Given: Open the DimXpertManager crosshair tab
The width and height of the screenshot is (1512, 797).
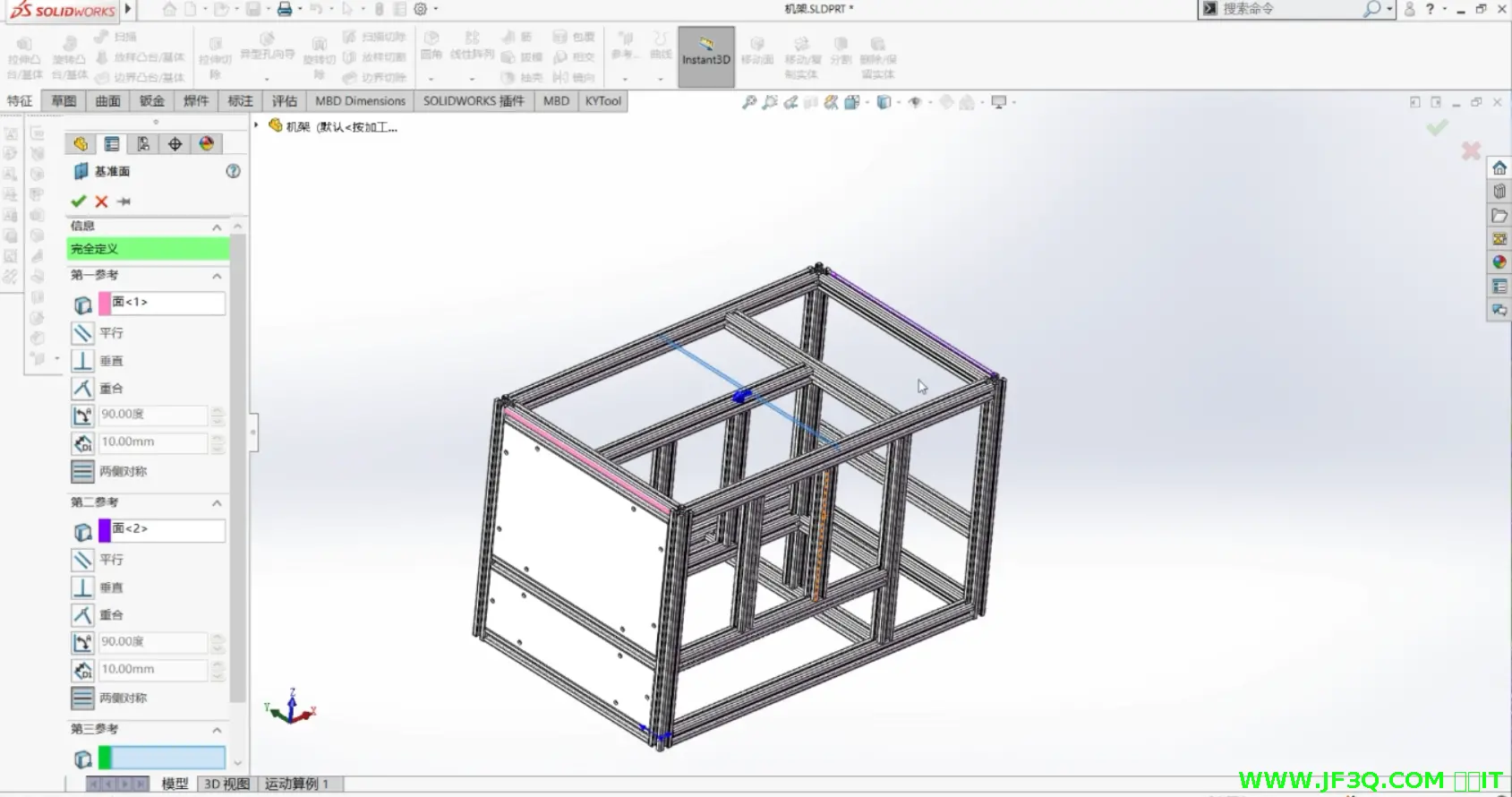Looking at the screenshot, I should (175, 144).
